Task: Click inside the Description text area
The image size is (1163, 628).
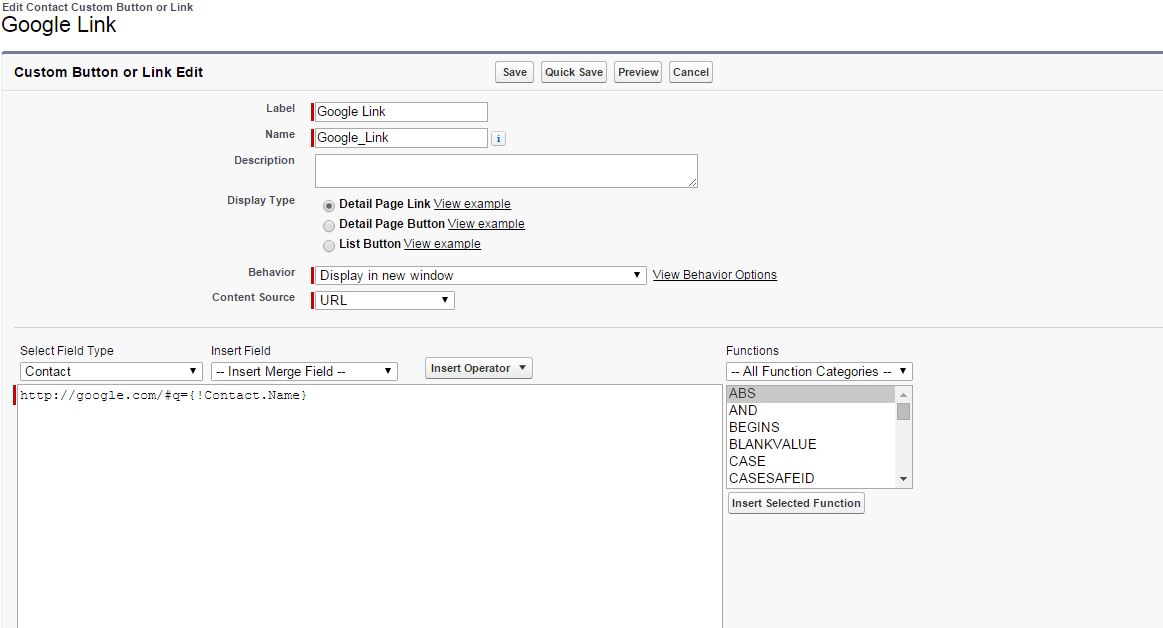Action: (506, 170)
